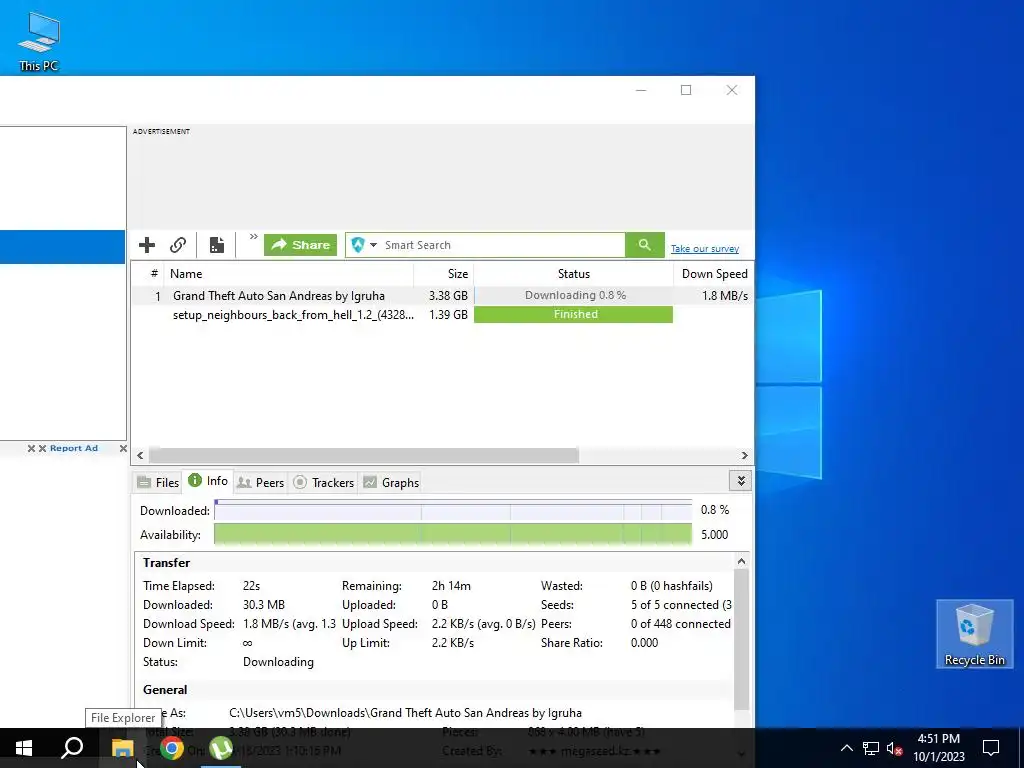The width and height of the screenshot is (1024, 768).
Task: Select the Recycle Bin desktop icon
Action: point(974,634)
